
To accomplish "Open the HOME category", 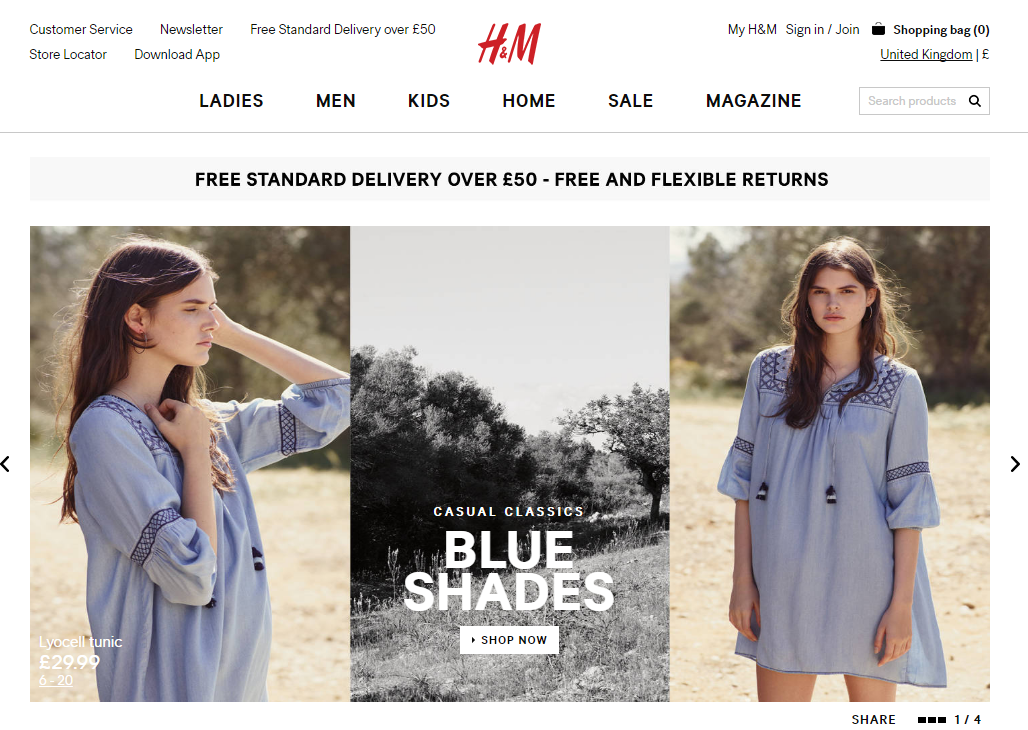I will tap(529, 101).
